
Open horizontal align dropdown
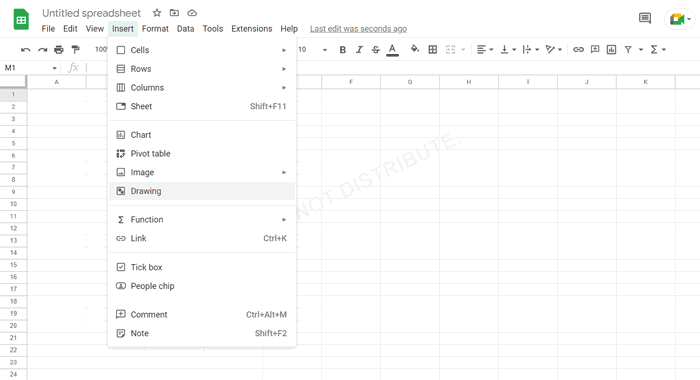click(x=485, y=50)
